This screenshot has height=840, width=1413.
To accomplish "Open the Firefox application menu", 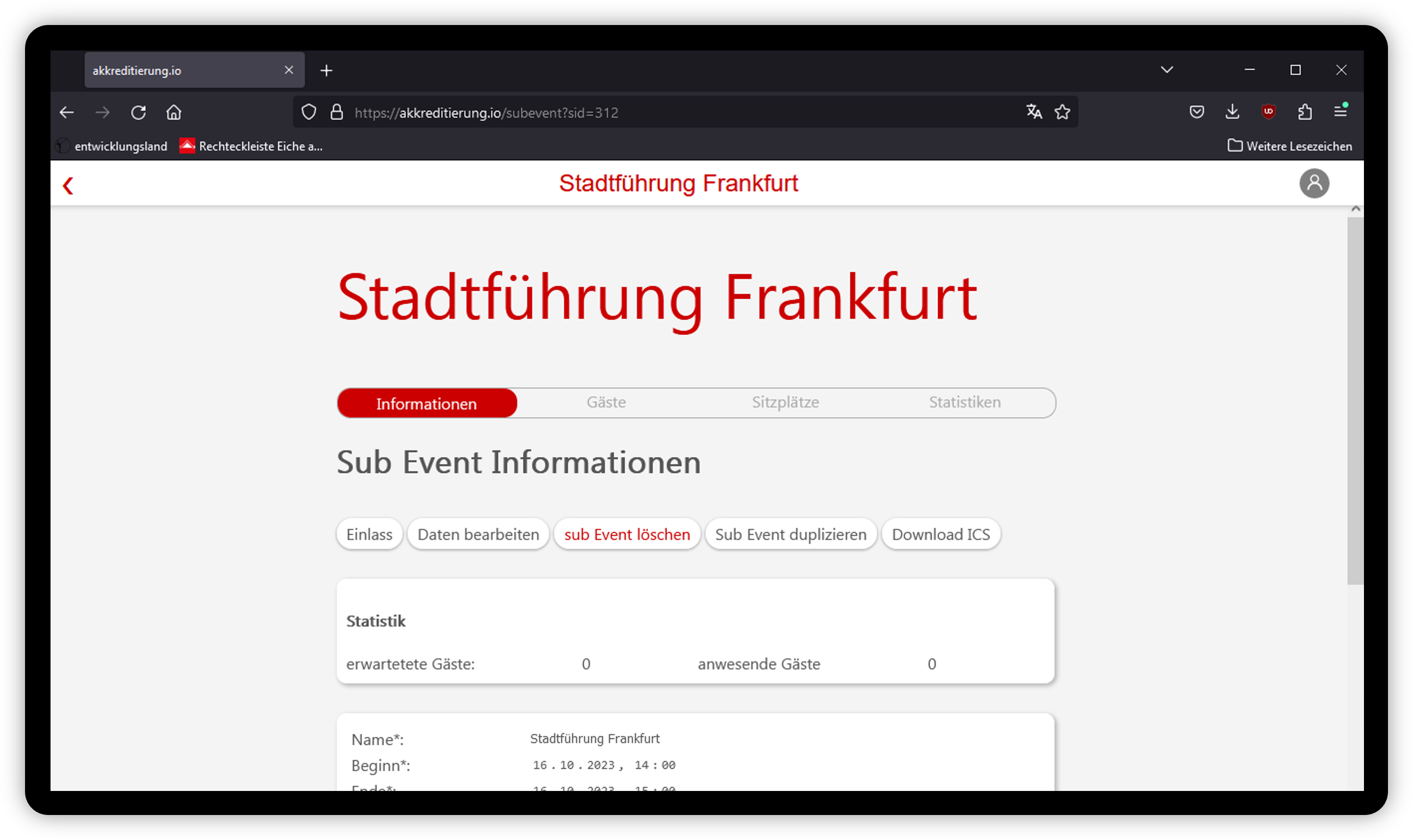I will click(x=1340, y=112).
